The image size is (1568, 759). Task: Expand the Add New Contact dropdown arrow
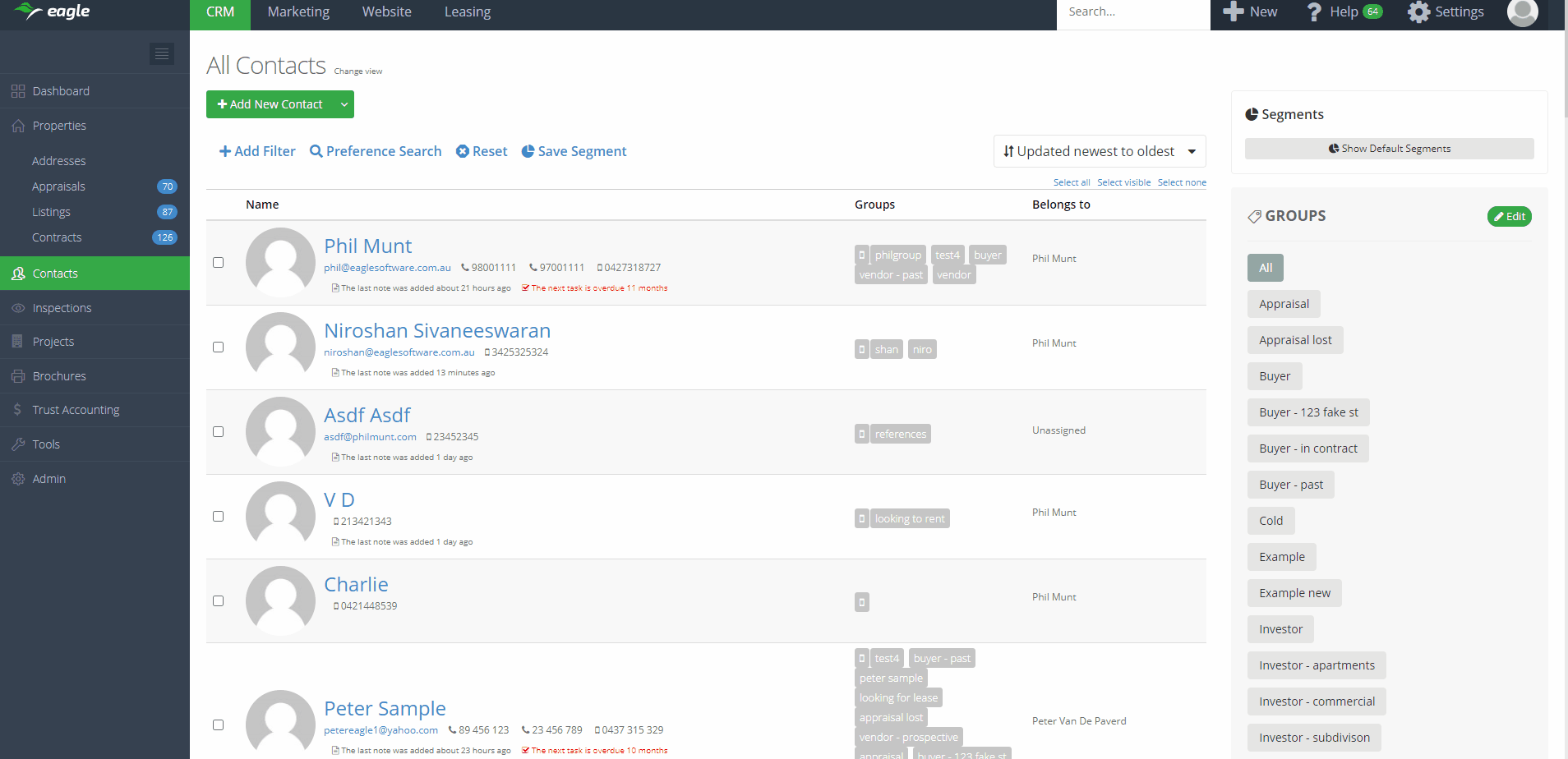click(344, 104)
